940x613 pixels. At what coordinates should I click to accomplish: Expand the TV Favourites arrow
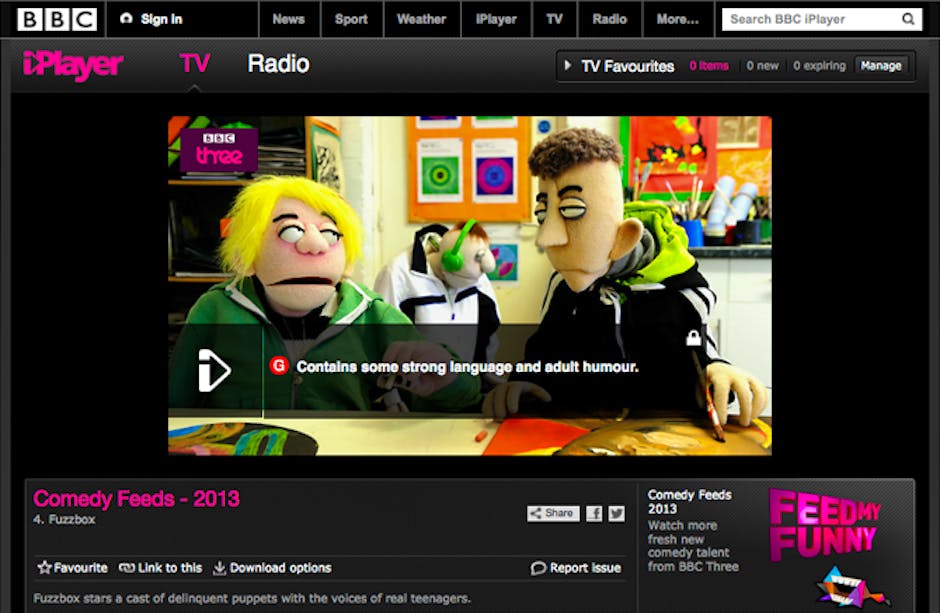click(568, 66)
